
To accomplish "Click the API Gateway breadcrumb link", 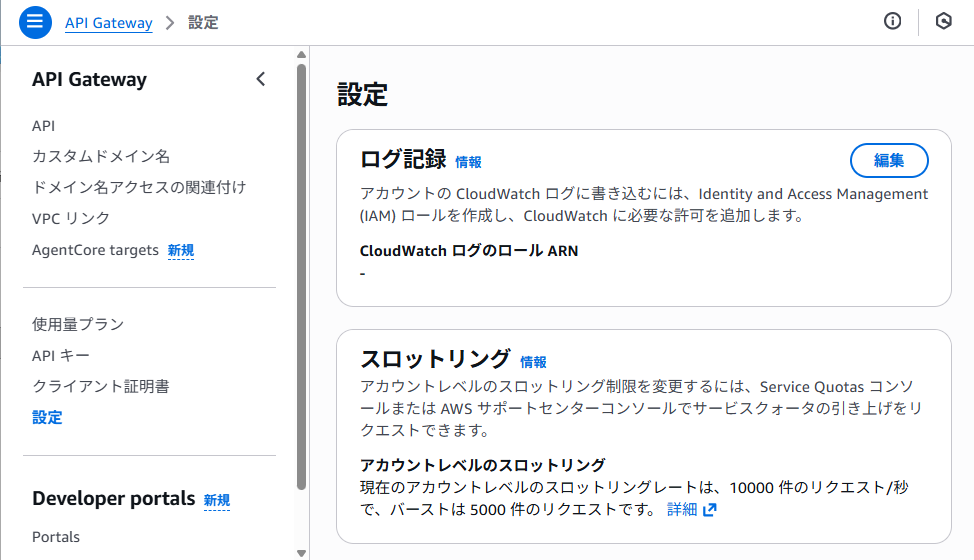I will coord(109,23).
